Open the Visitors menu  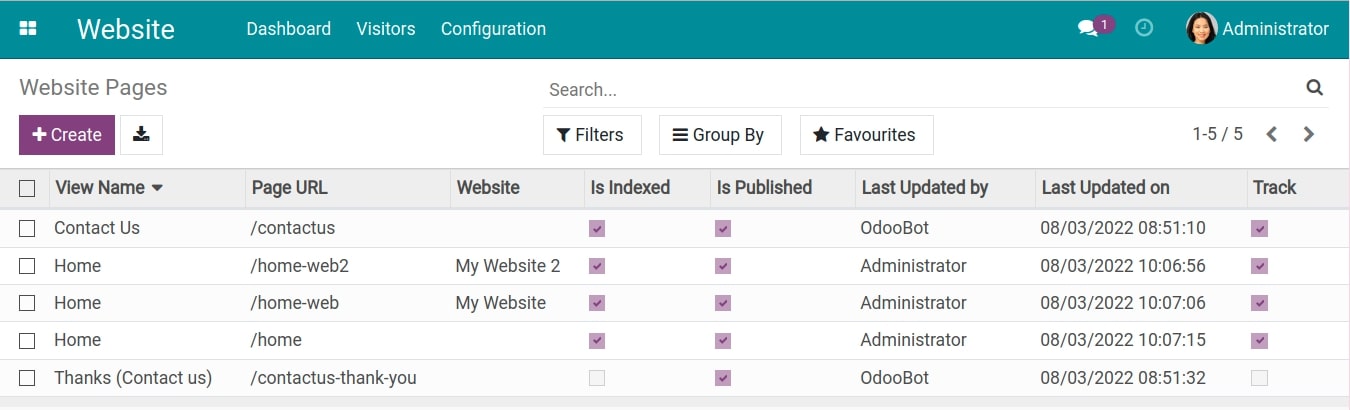tap(385, 29)
